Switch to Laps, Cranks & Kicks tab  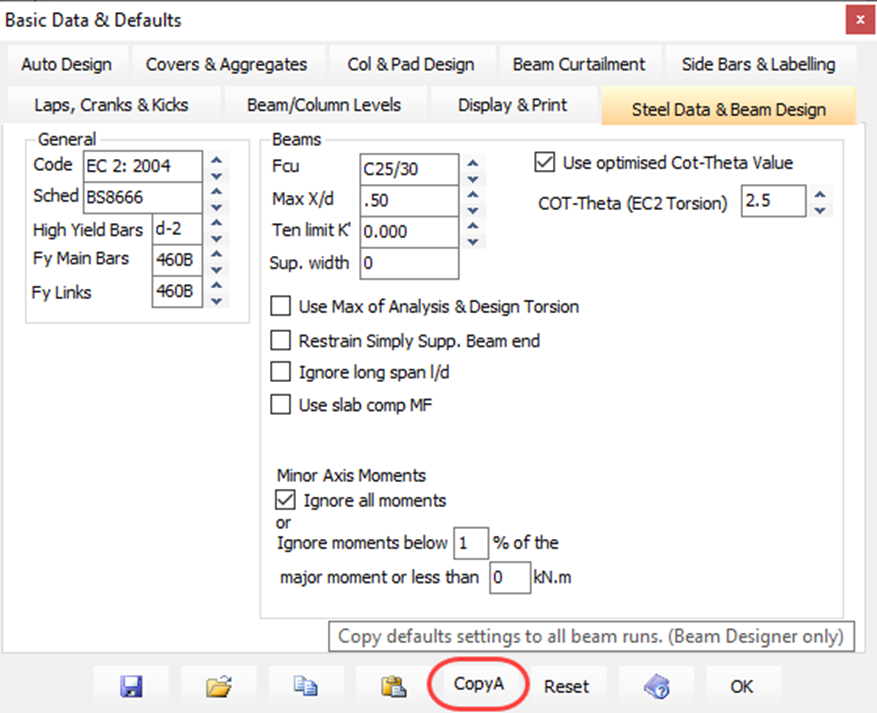tap(111, 105)
